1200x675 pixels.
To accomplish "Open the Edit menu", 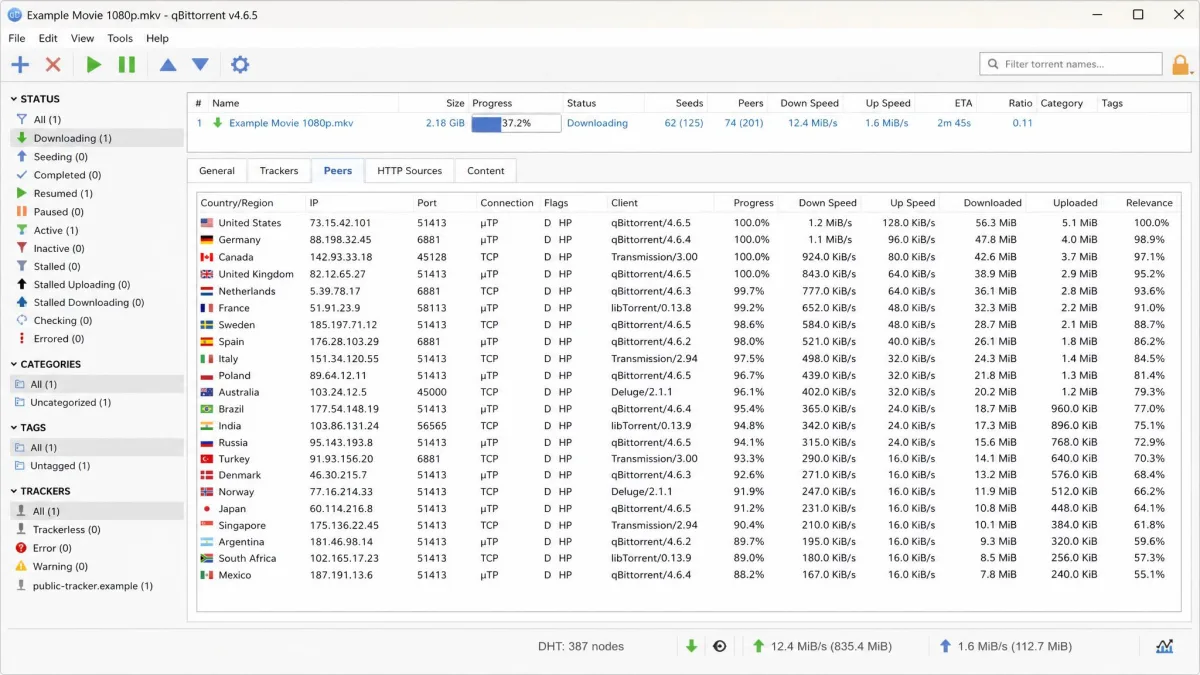I will click(48, 38).
